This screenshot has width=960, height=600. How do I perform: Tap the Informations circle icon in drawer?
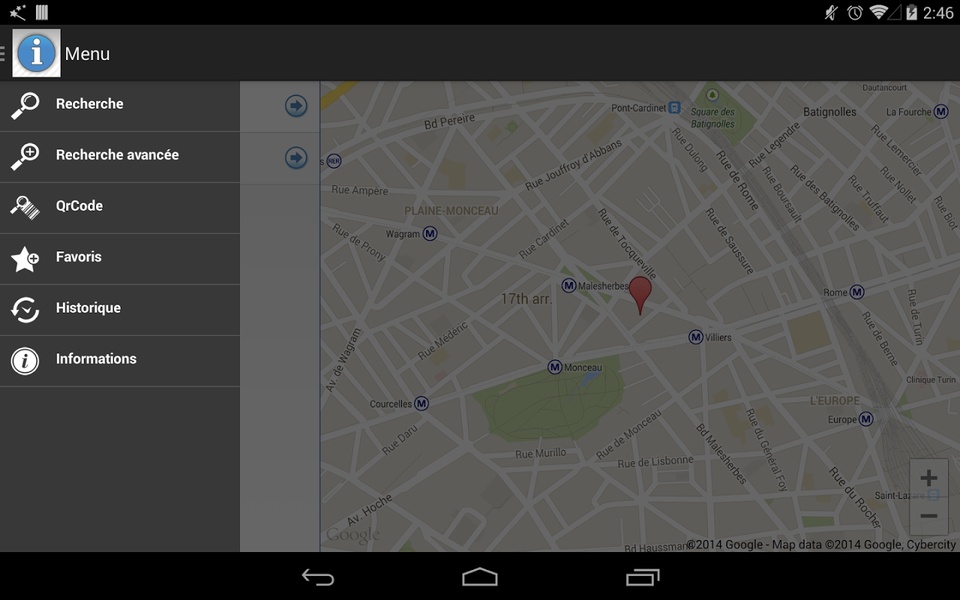coord(25,361)
